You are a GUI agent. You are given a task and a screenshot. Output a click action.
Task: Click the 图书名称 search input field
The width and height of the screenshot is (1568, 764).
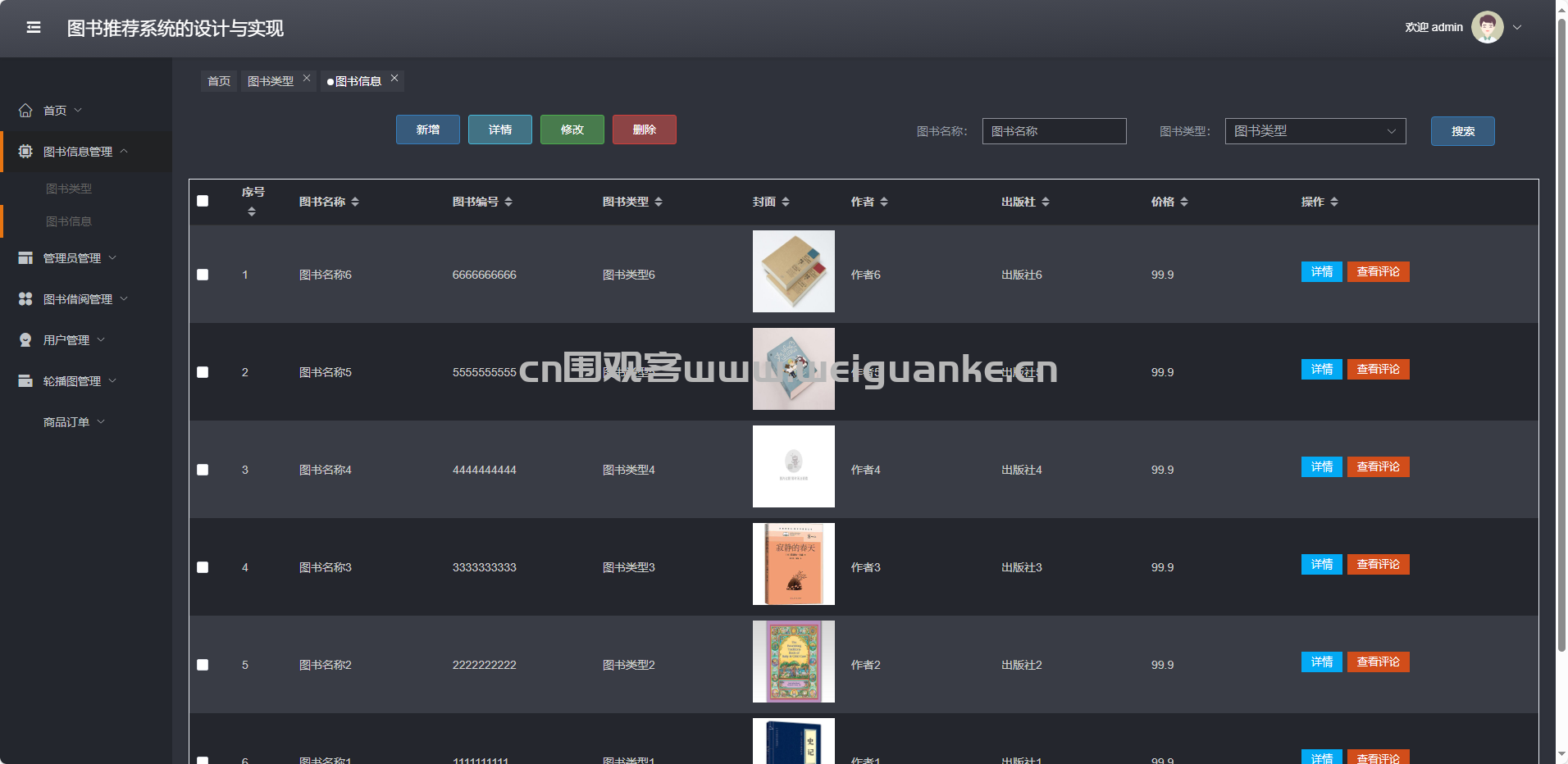click(1054, 131)
